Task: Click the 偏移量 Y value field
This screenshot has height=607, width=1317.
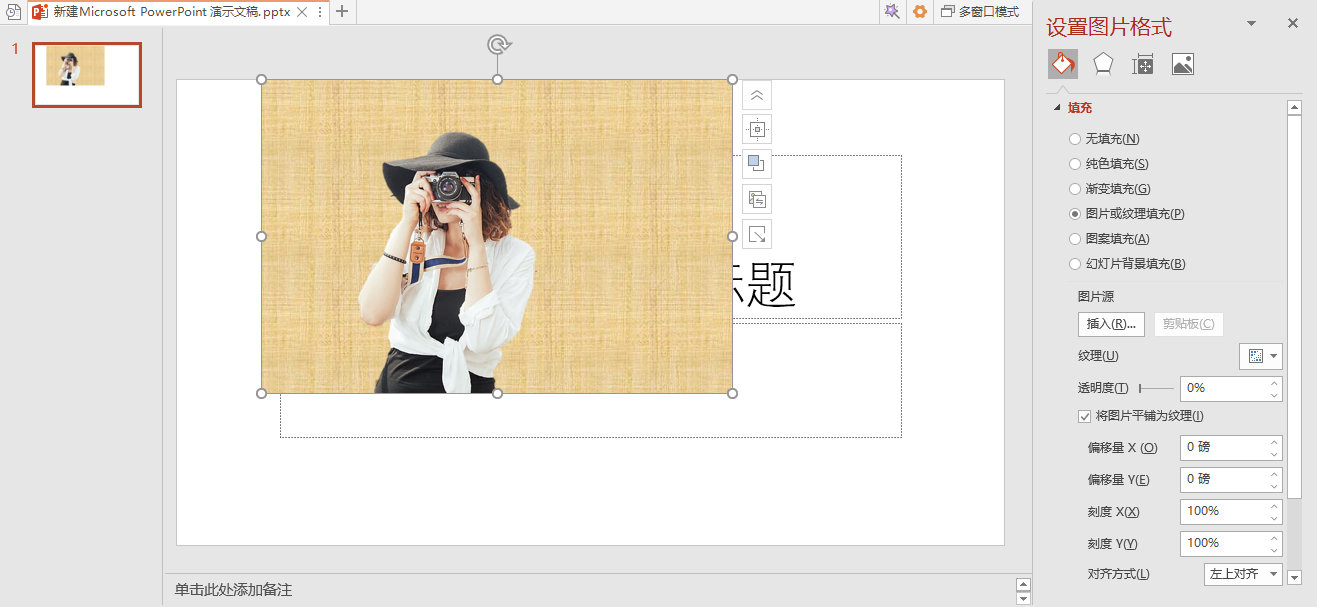Action: coord(1223,480)
